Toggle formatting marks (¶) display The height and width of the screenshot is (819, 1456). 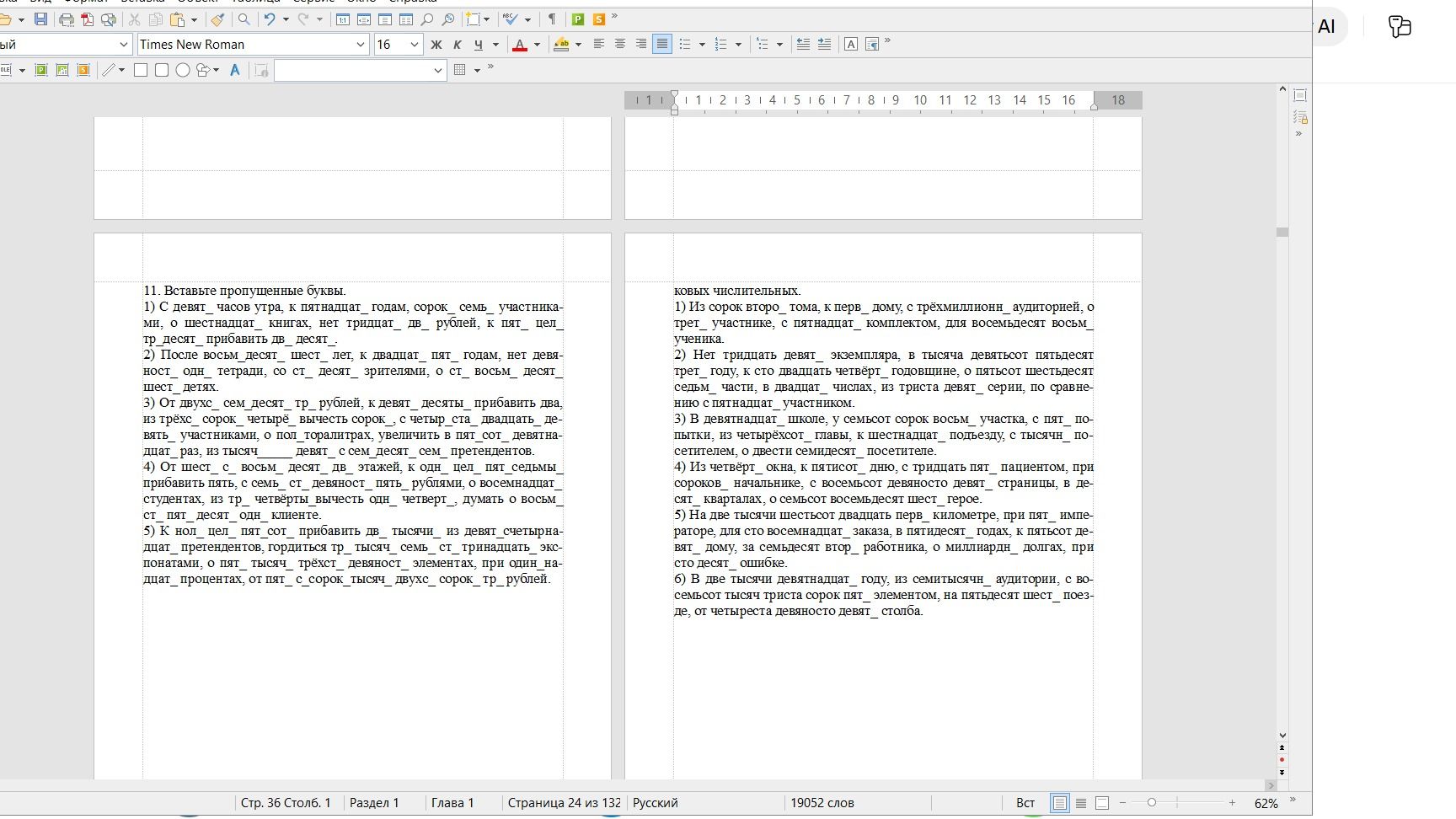click(x=552, y=19)
